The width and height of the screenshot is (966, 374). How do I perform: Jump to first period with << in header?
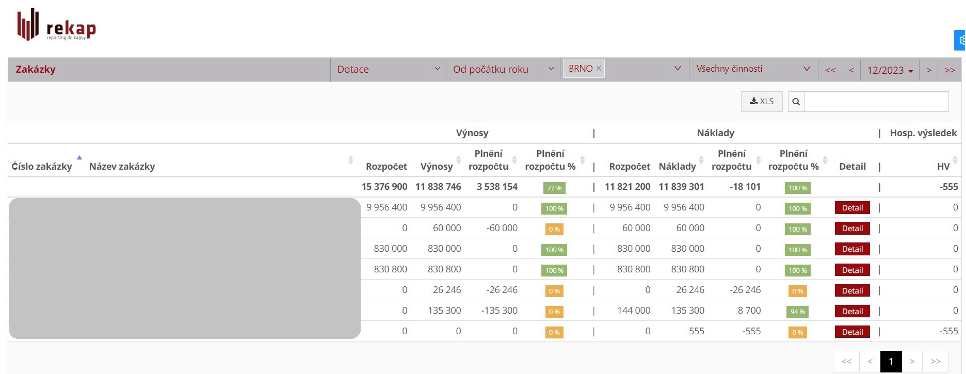coord(830,70)
